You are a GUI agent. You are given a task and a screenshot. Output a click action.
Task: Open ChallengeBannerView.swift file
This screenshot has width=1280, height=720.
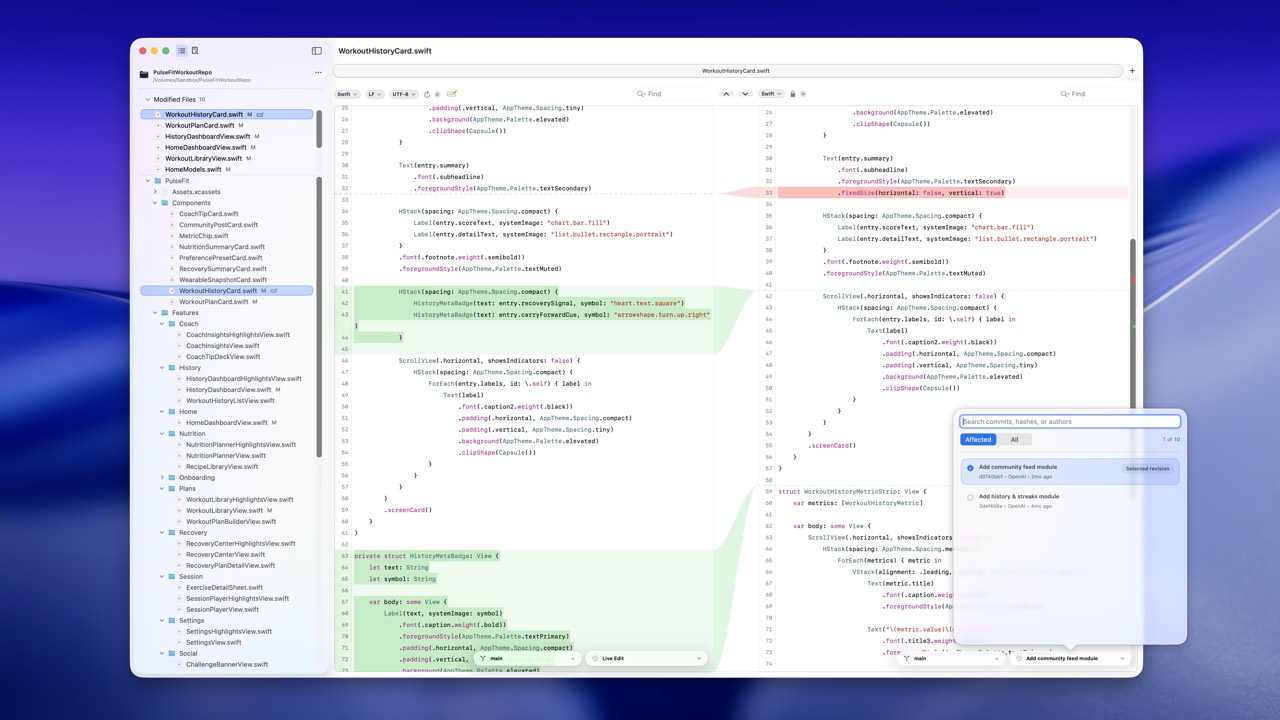[227, 665]
